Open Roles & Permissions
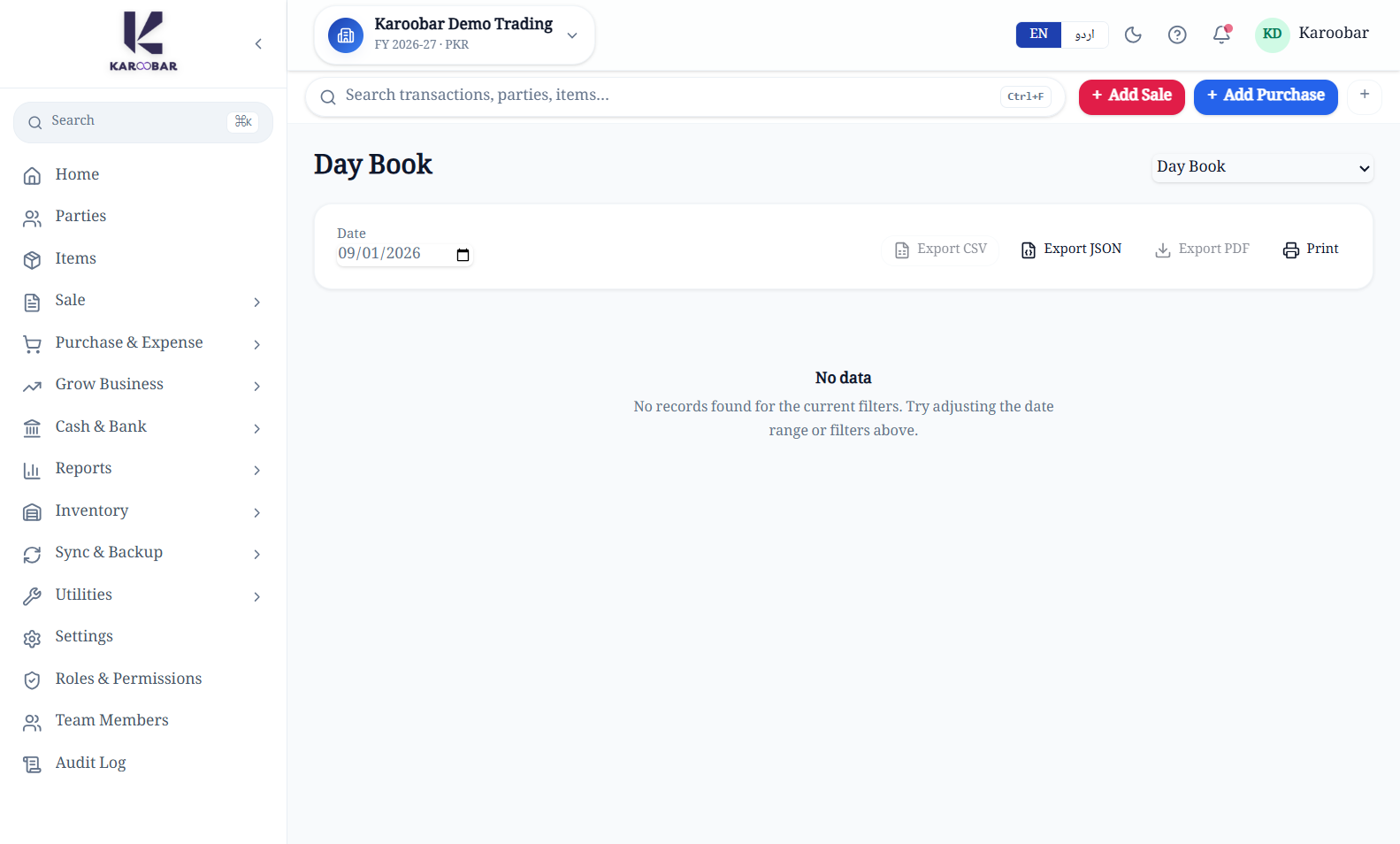Image resolution: width=1400 pixels, height=844 pixels. [x=143, y=679]
